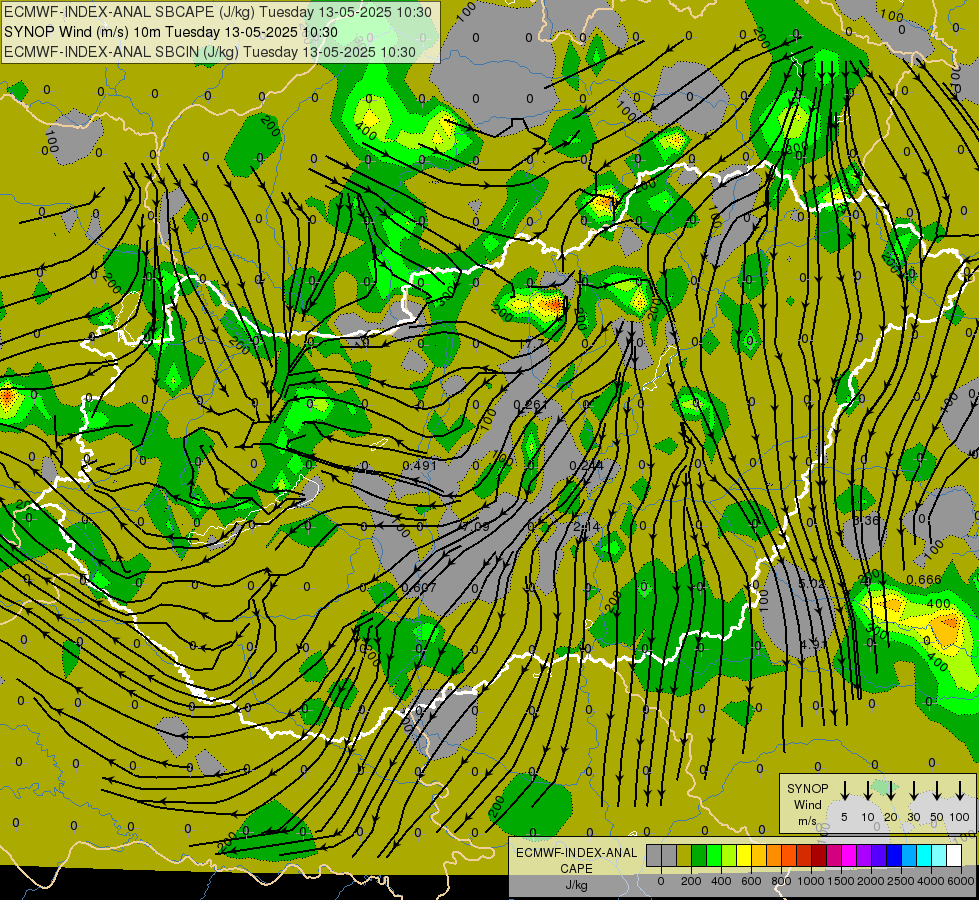Click the 2500 legend scale value
The height and width of the screenshot is (900, 979).
pyautogui.click(x=901, y=881)
